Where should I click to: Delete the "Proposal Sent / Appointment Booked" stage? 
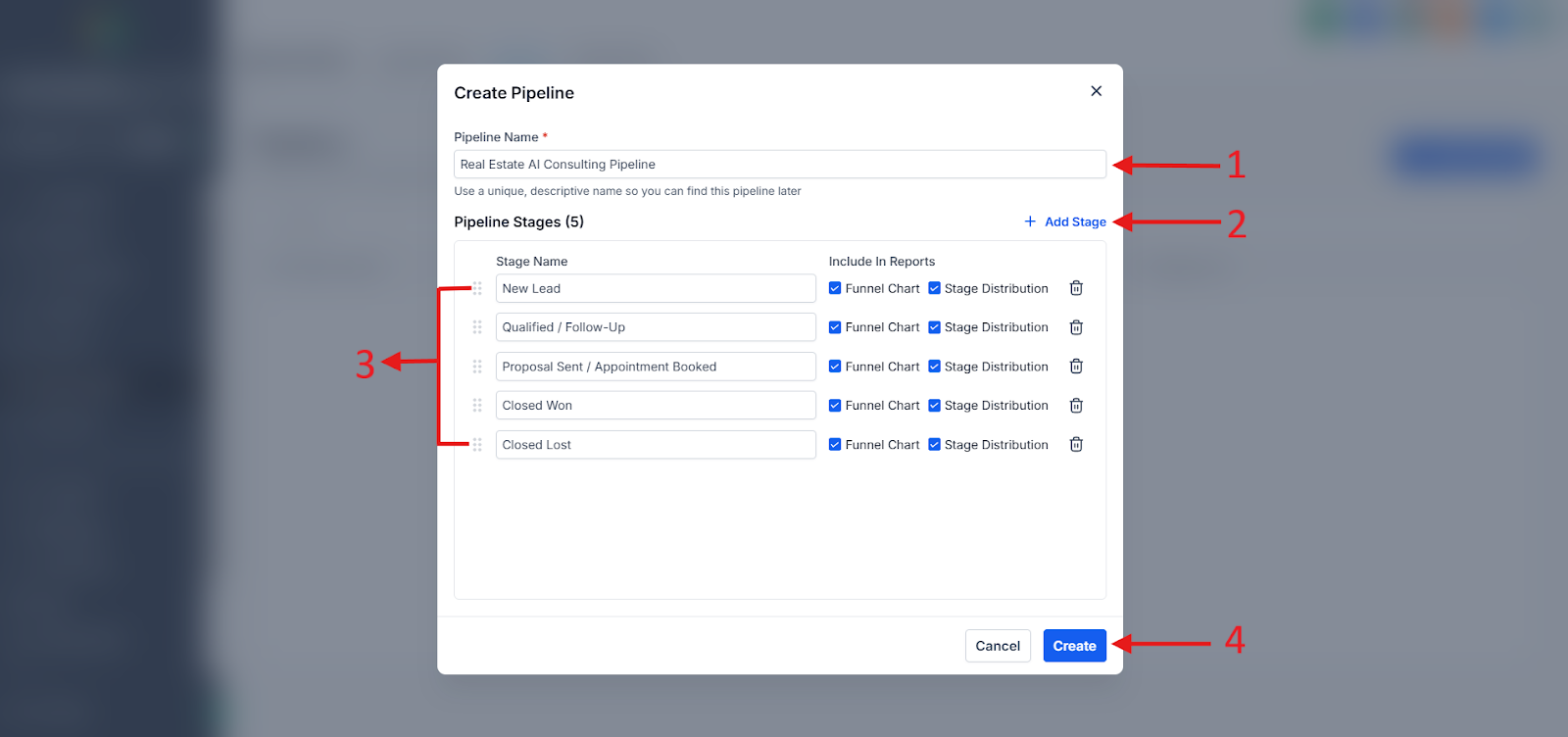point(1075,366)
